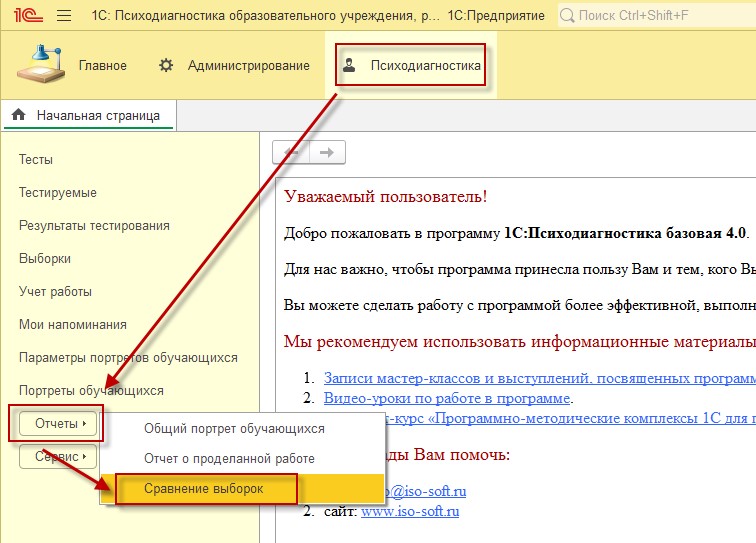The width and height of the screenshot is (756, 543).
Task: Click the search magnifier icon
Action: click(567, 15)
